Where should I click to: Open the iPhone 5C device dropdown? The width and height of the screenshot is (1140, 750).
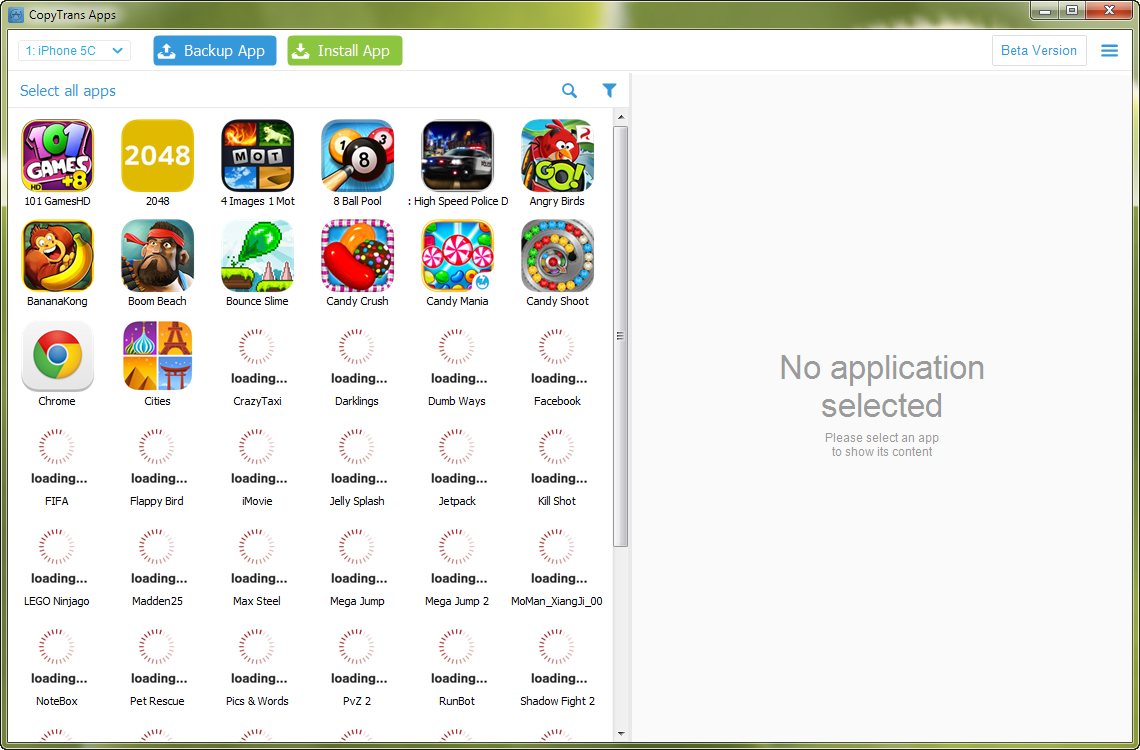[74, 49]
